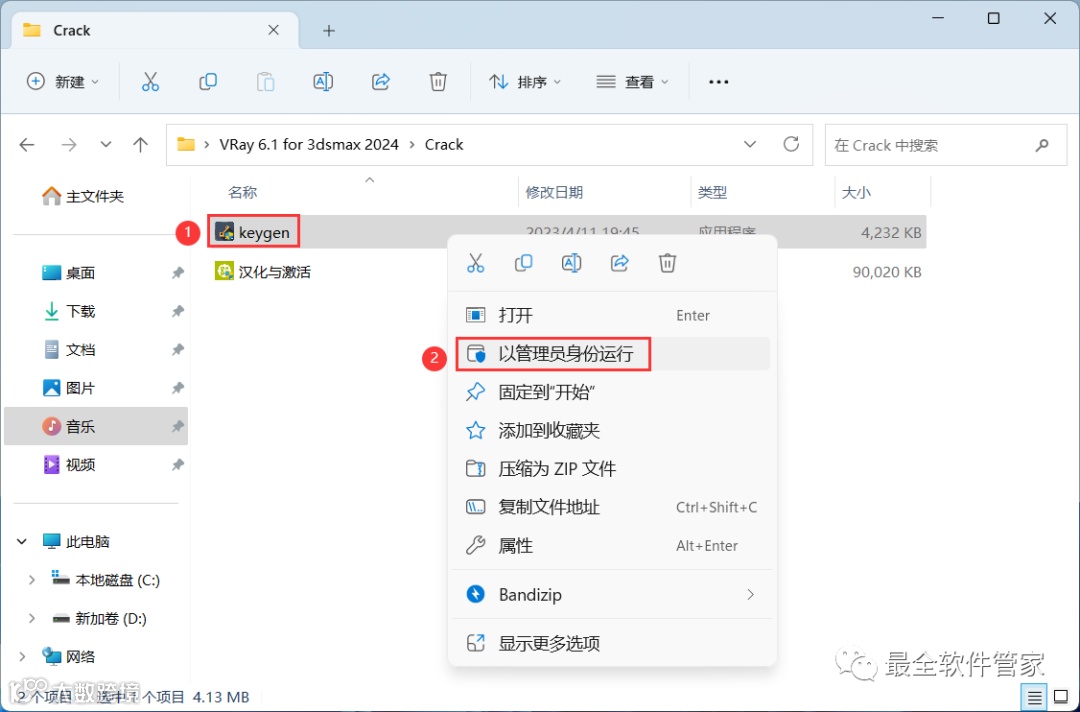The width and height of the screenshot is (1080, 712).
Task: Choose 添加到收藏夹 menu entry
Action: click(612, 431)
